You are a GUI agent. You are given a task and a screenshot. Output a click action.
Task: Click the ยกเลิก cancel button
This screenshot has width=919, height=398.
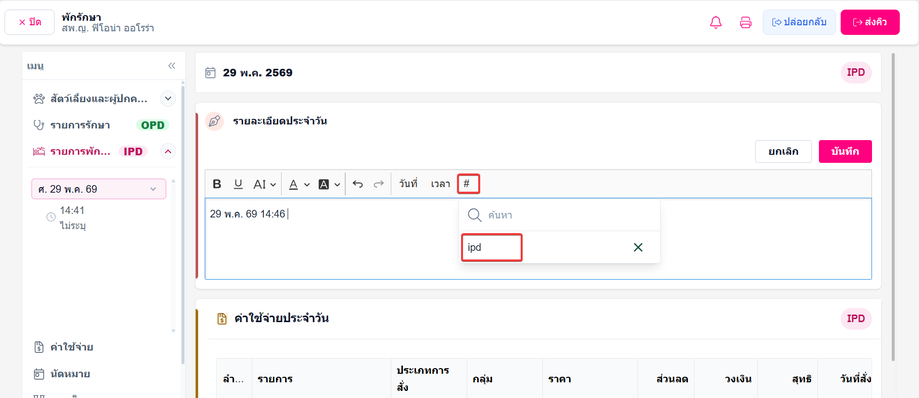(x=783, y=151)
